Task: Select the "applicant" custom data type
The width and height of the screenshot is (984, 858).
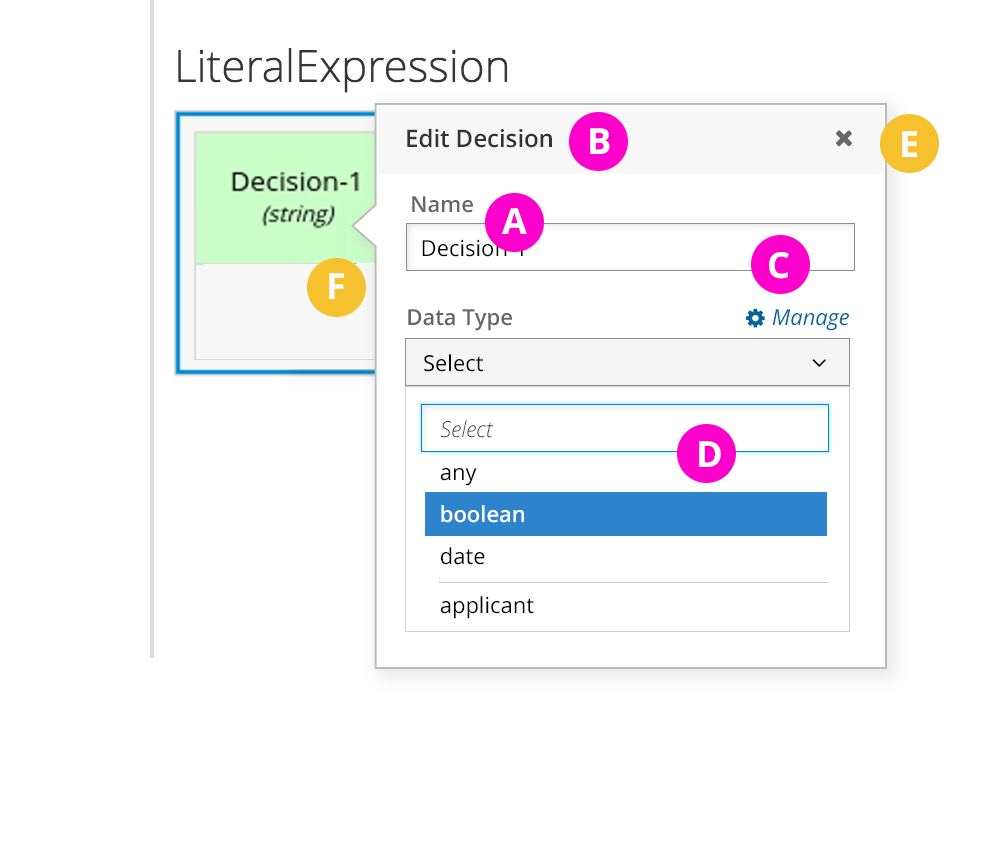Action: (x=487, y=606)
